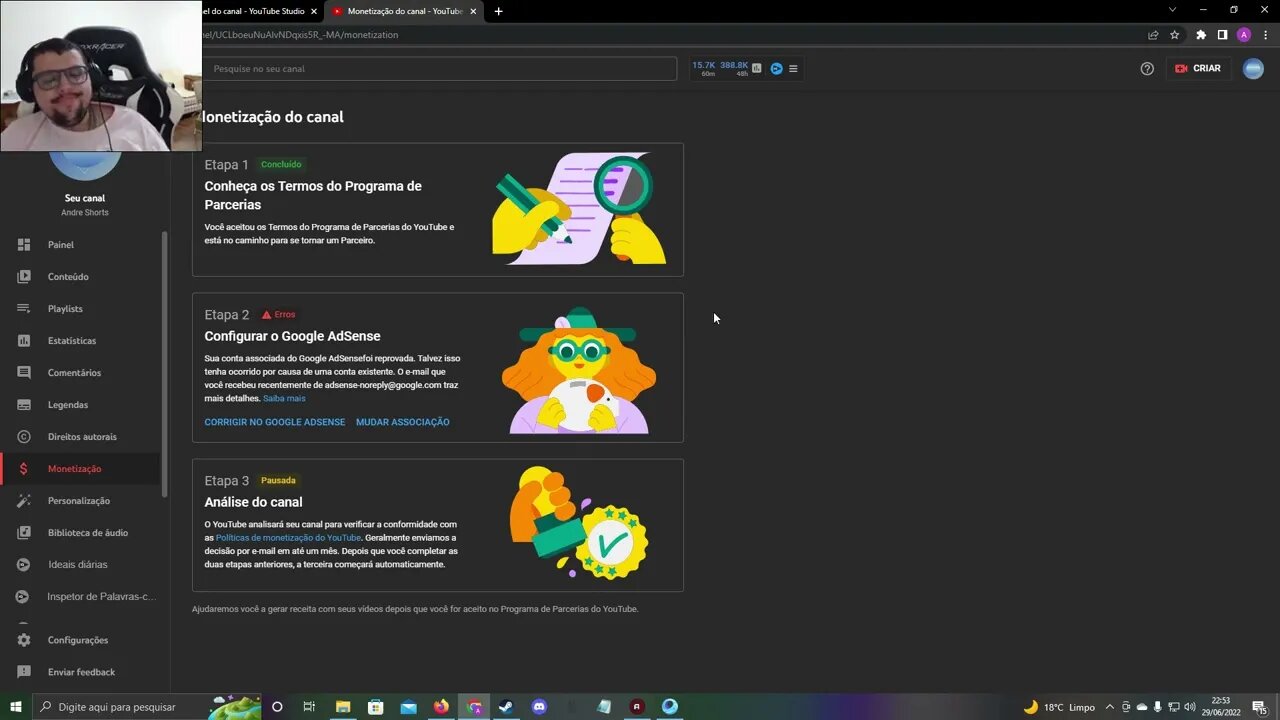1280x720 pixels.
Task: Open File Explorer from taskbar
Action: tap(343, 707)
